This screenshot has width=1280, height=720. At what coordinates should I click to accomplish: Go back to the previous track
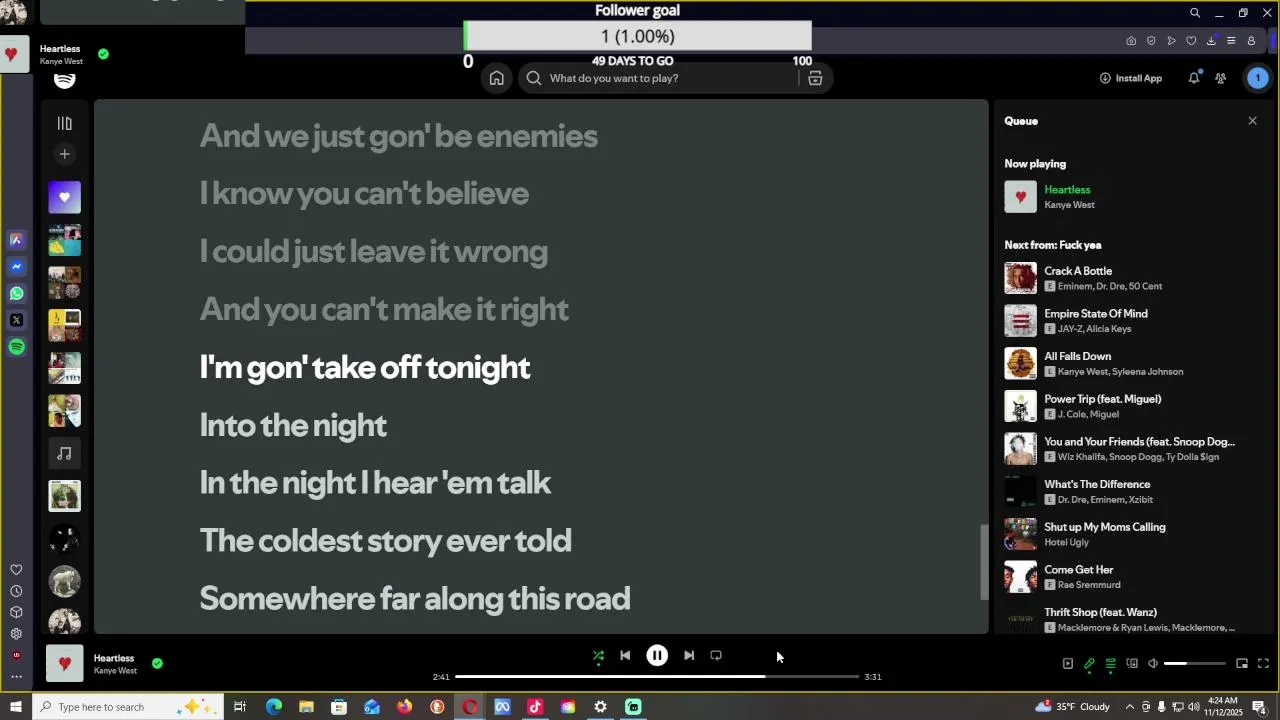click(625, 656)
